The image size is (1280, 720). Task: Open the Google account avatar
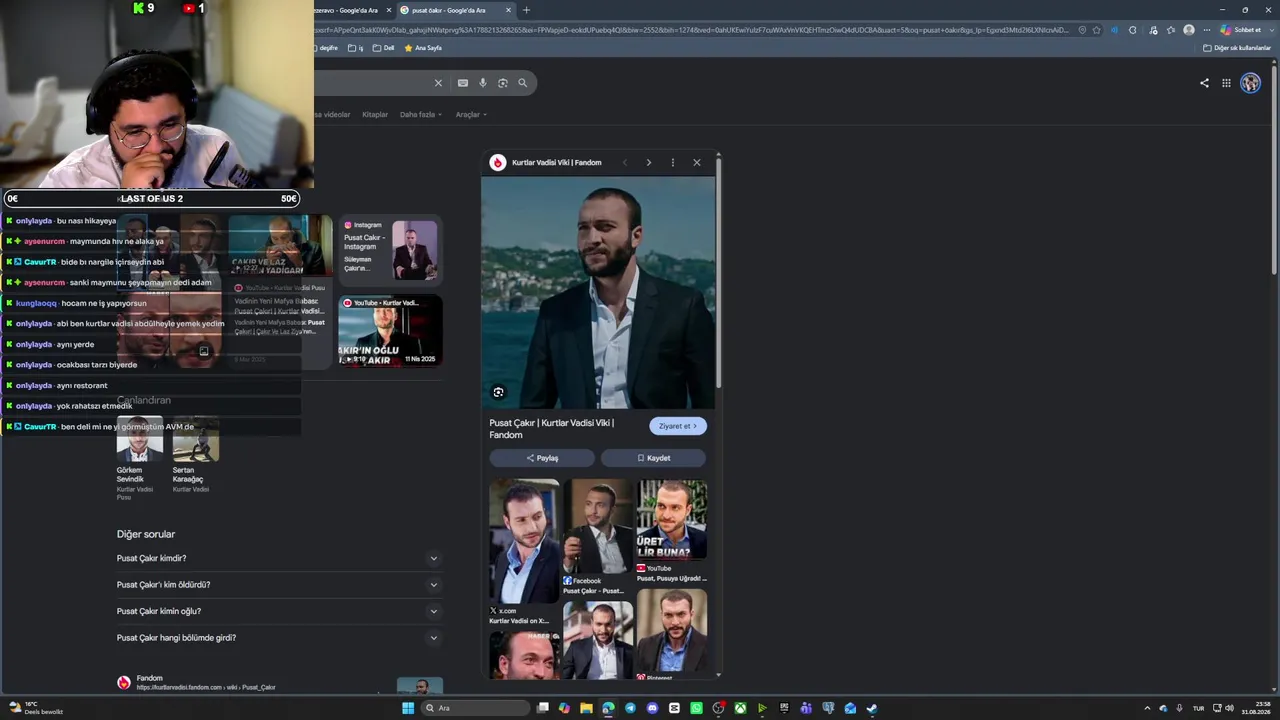tap(1250, 83)
